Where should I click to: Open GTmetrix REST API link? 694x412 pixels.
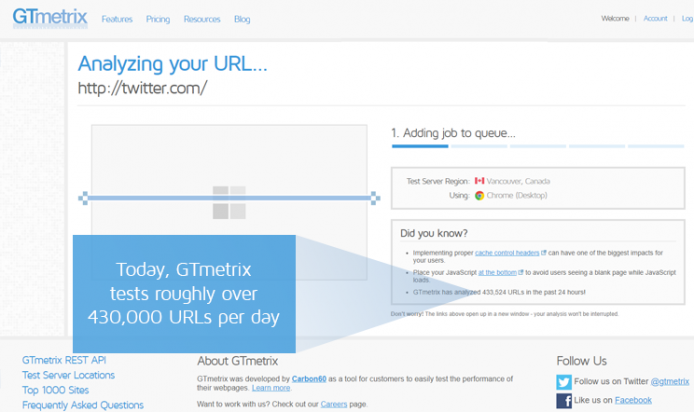click(64, 360)
